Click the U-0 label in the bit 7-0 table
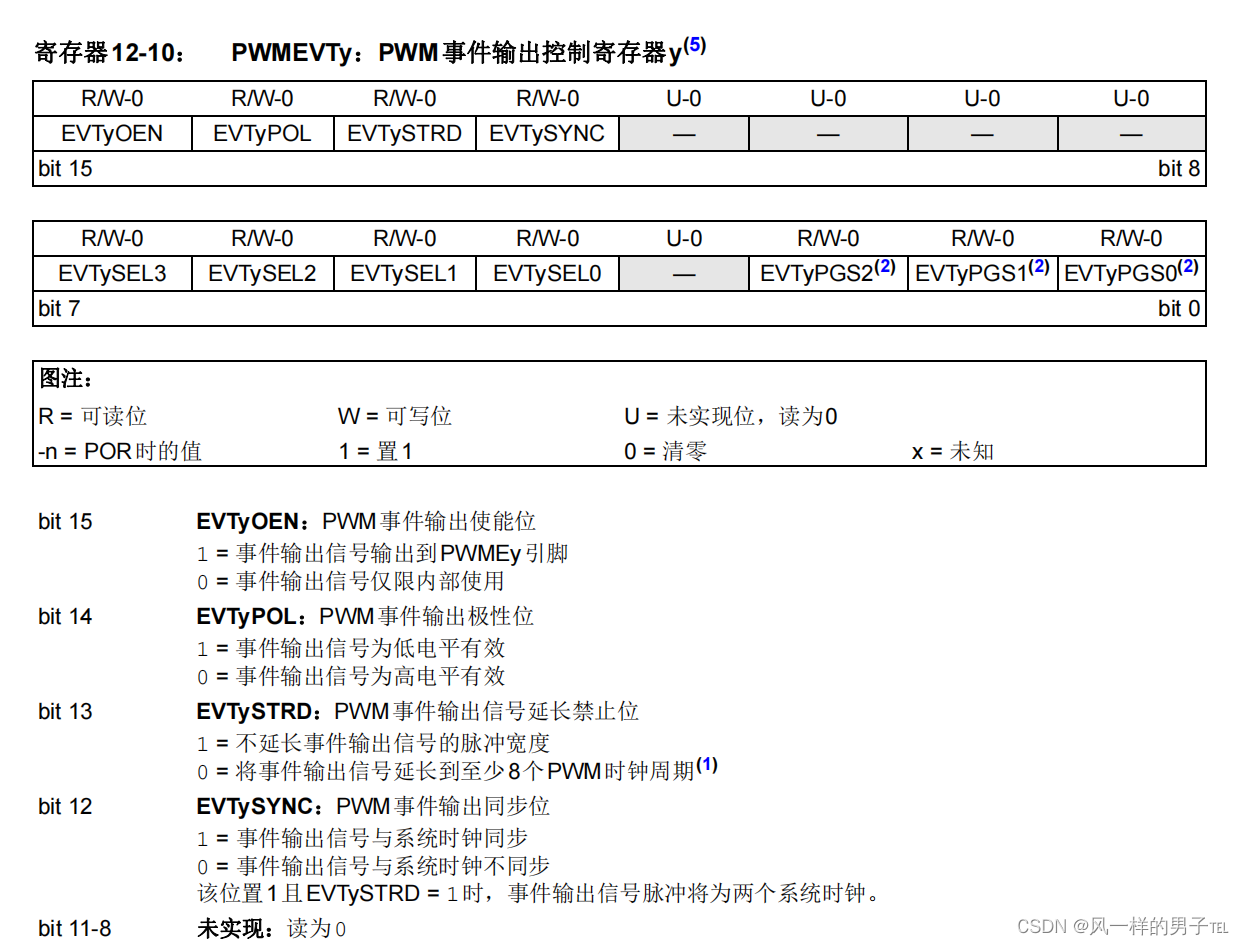The image size is (1244, 945). pyautogui.click(x=684, y=239)
